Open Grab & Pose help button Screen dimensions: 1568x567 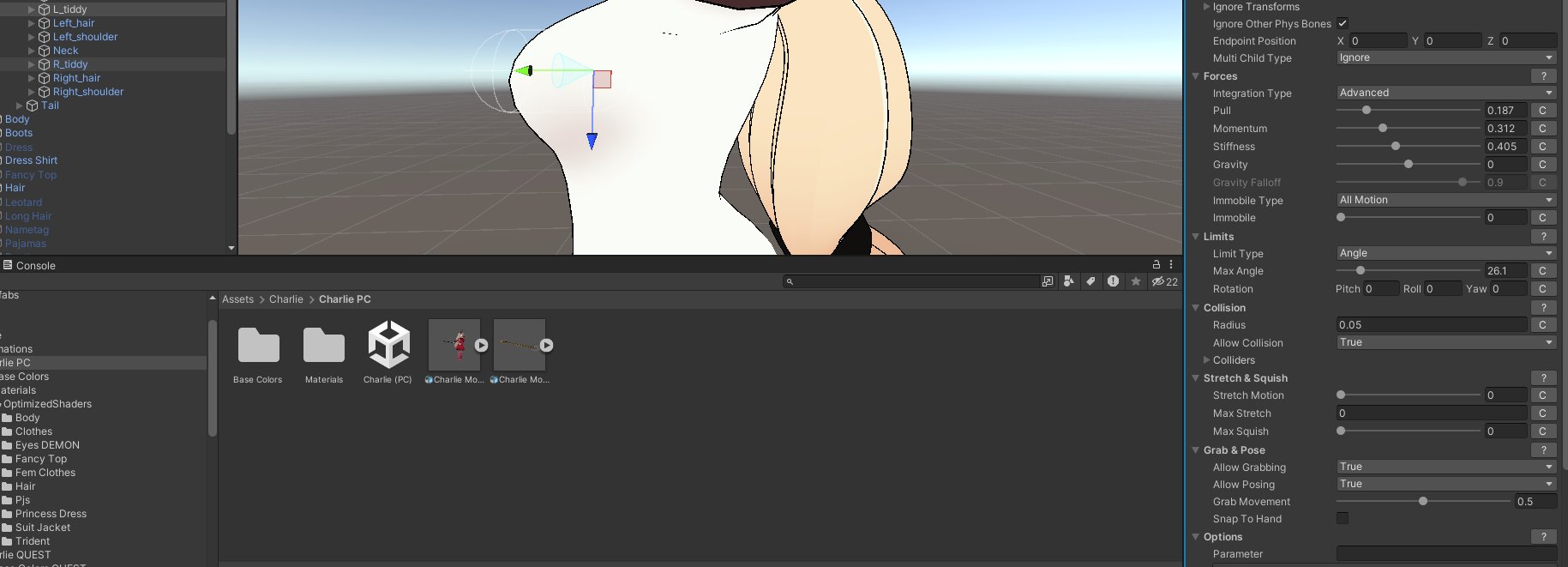[x=1543, y=450]
